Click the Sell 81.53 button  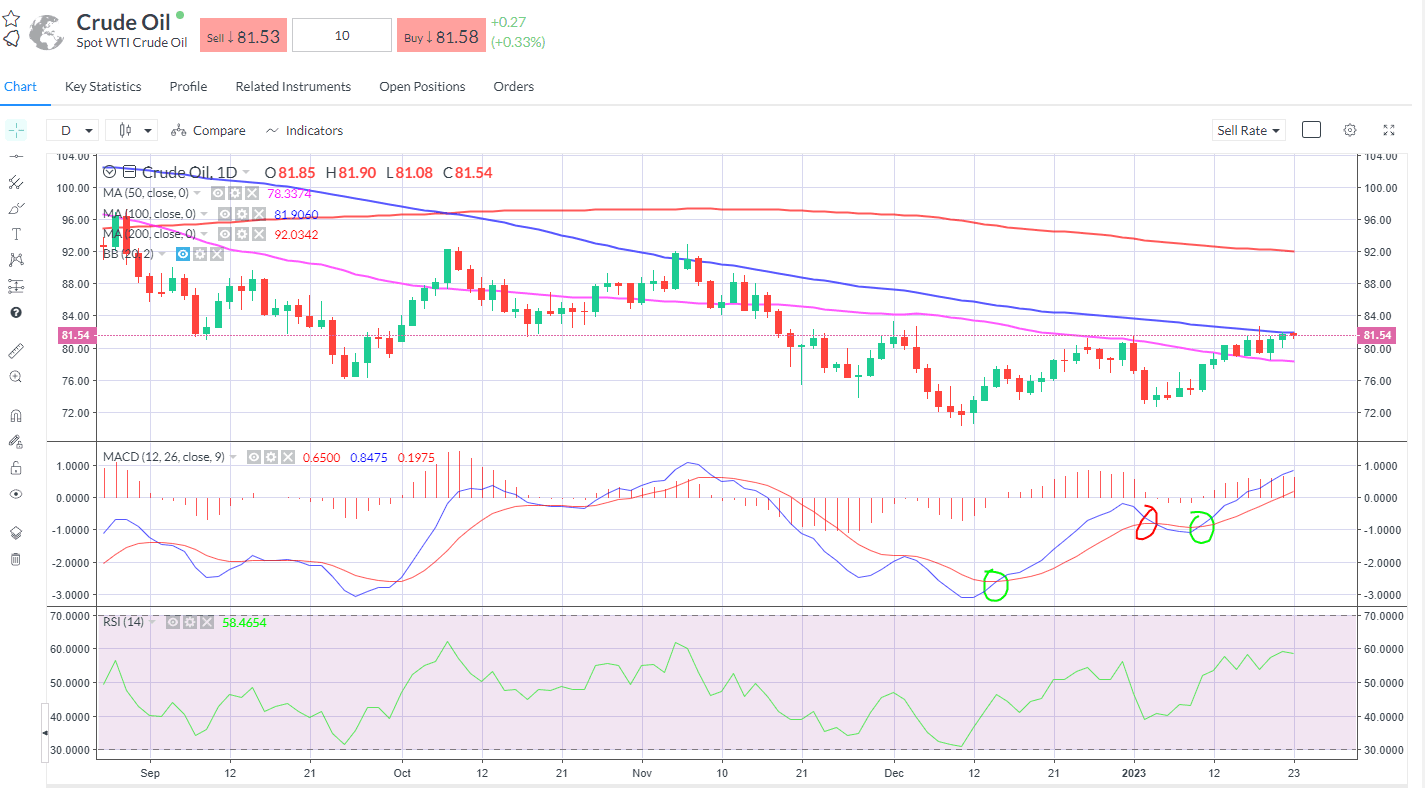click(244, 35)
